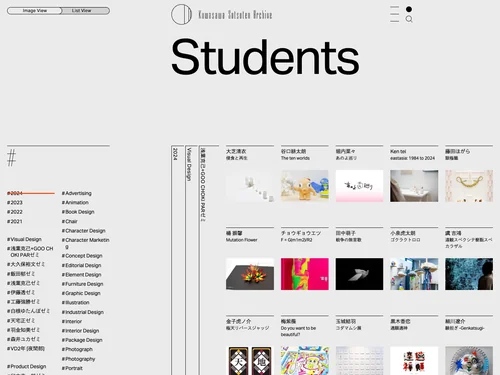Filter by #Illustration tag
500x375 pixels.
[x=75, y=303]
